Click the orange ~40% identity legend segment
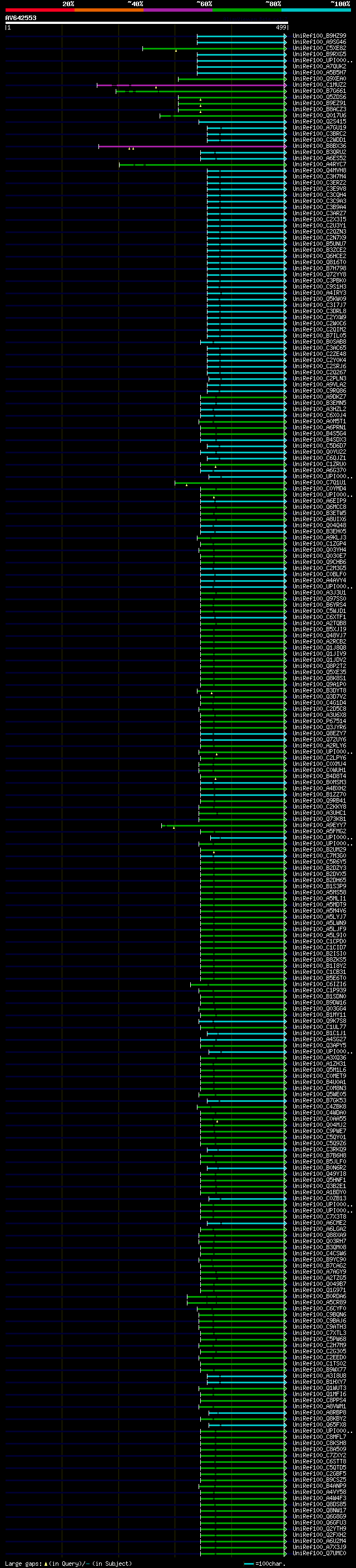 [109, 10]
